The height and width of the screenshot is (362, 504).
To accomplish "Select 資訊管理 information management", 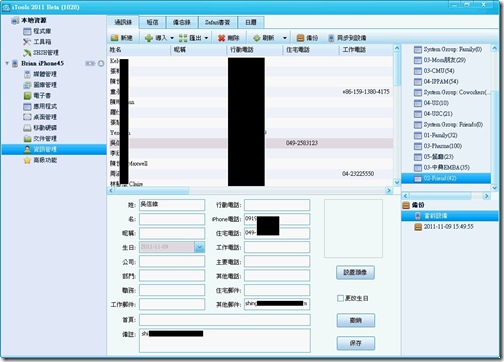I will (x=54, y=149).
